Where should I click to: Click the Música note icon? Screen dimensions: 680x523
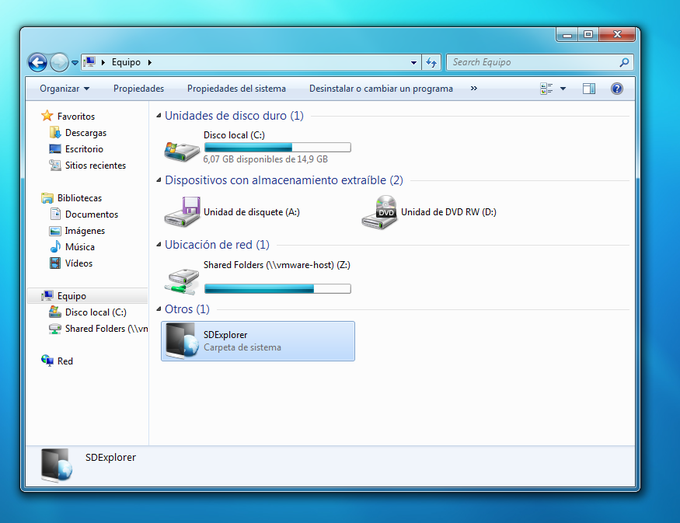click(55, 246)
